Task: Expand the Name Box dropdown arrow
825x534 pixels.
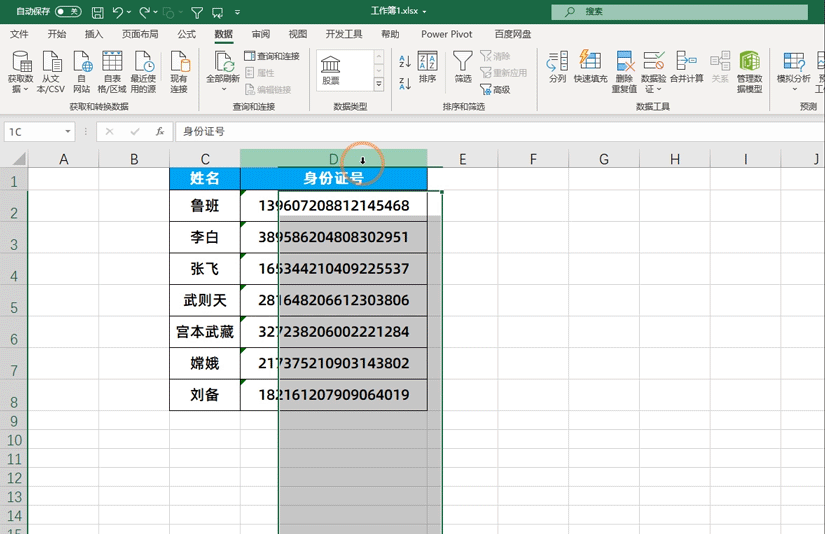Action: pyautogui.click(x=68, y=131)
